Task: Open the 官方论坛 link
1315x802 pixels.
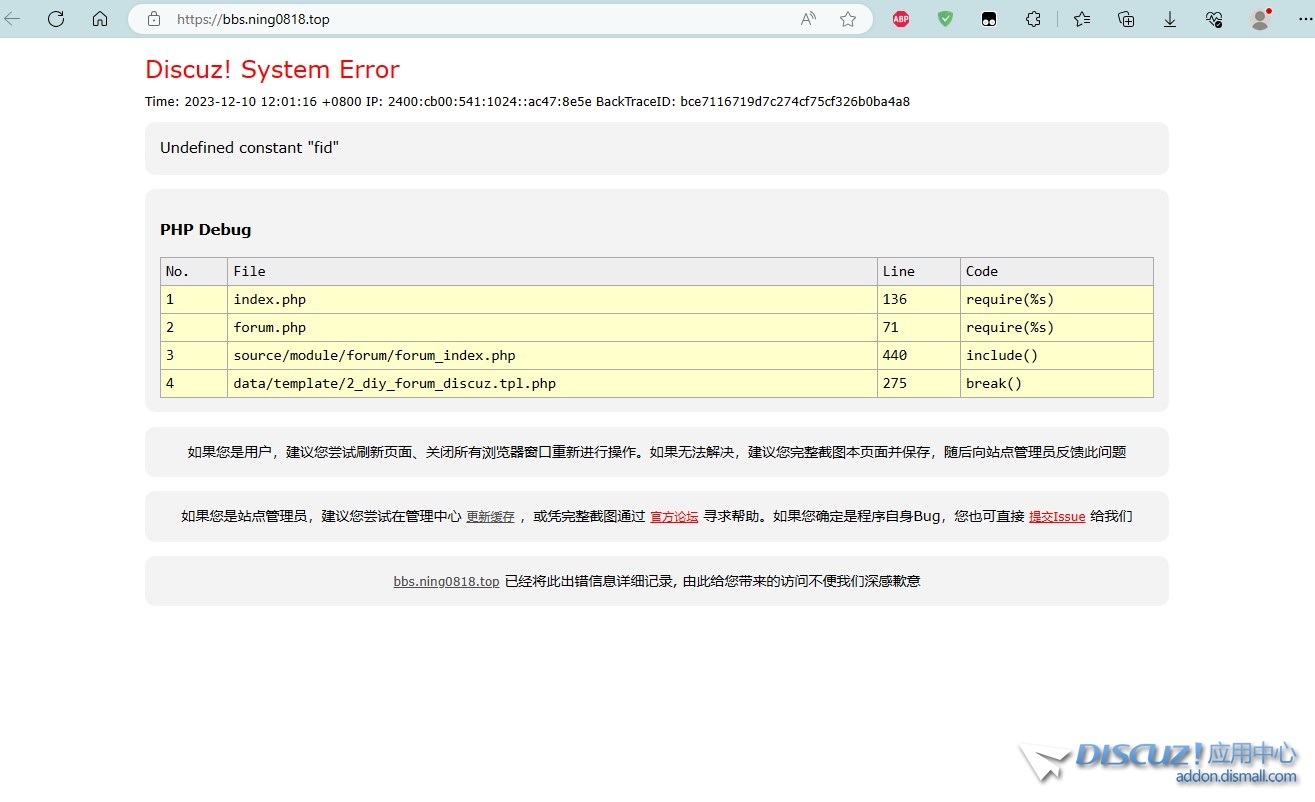Action: point(674,517)
